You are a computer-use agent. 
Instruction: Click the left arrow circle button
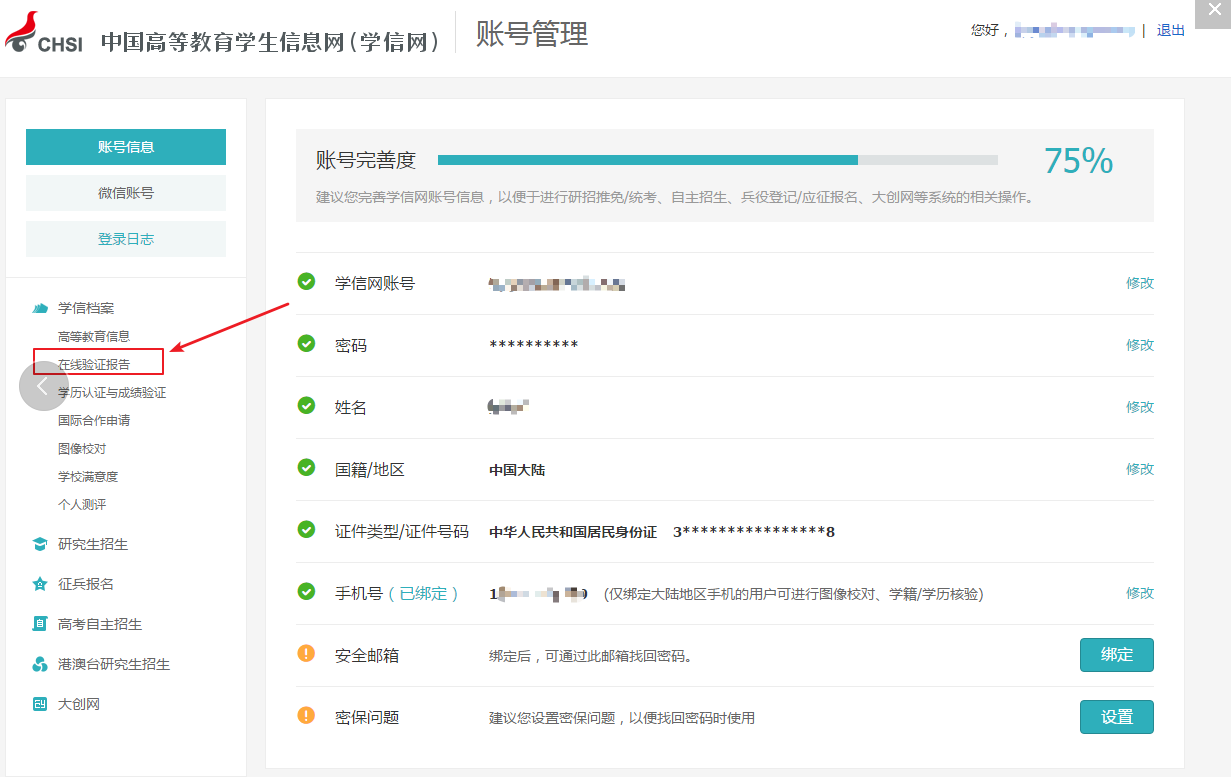(x=43, y=386)
